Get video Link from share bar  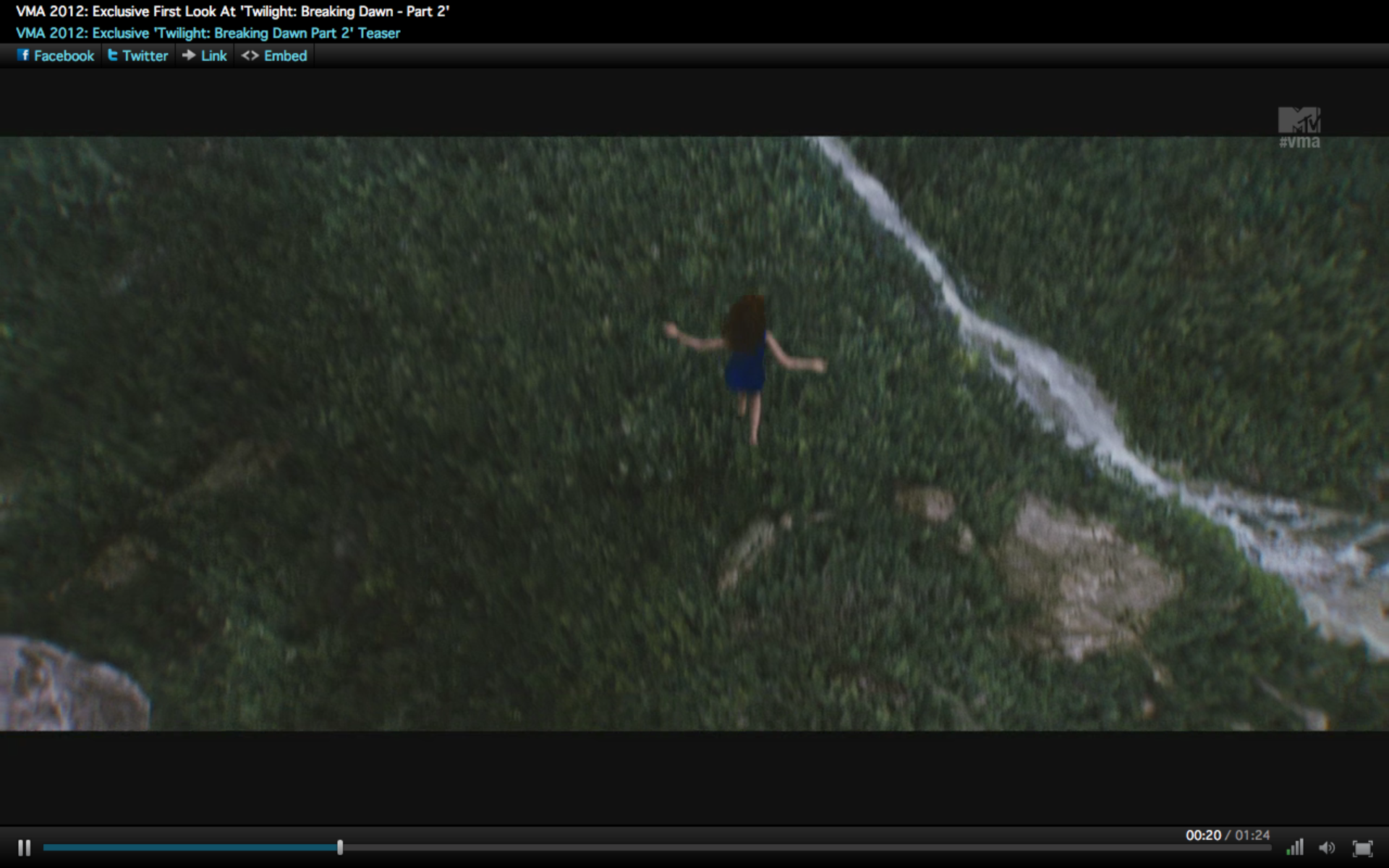point(213,56)
